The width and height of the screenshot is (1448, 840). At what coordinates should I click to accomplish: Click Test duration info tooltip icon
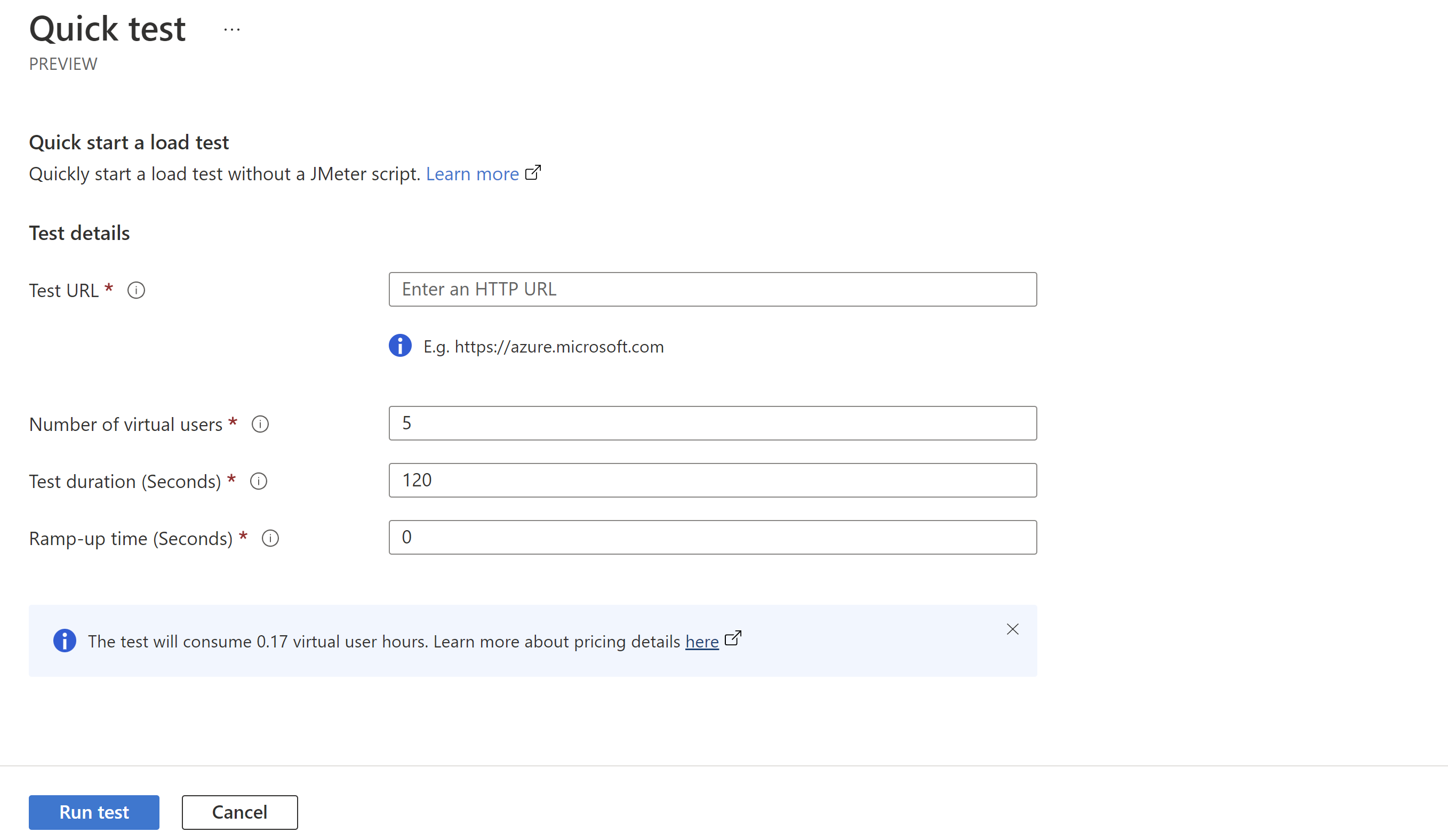tap(259, 481)
